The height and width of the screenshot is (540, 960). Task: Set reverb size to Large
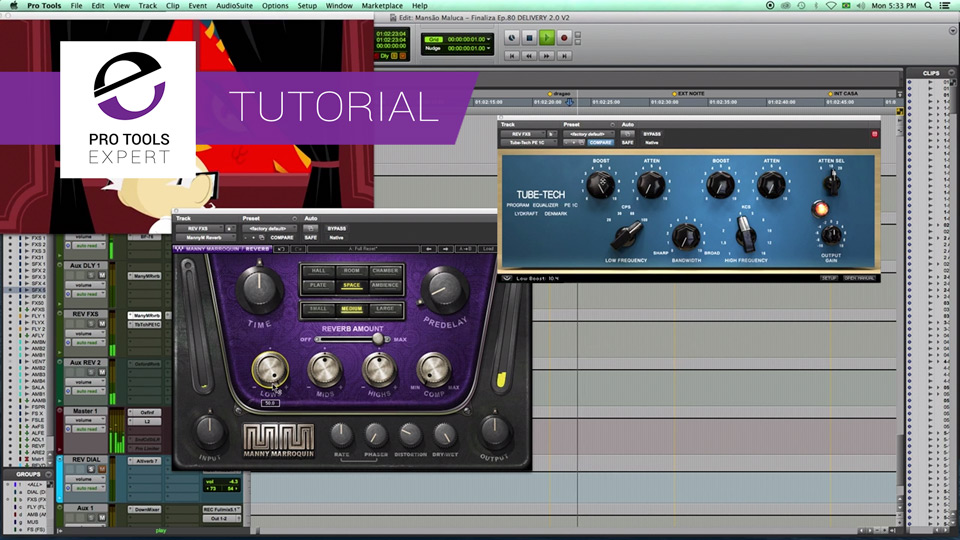385,309
